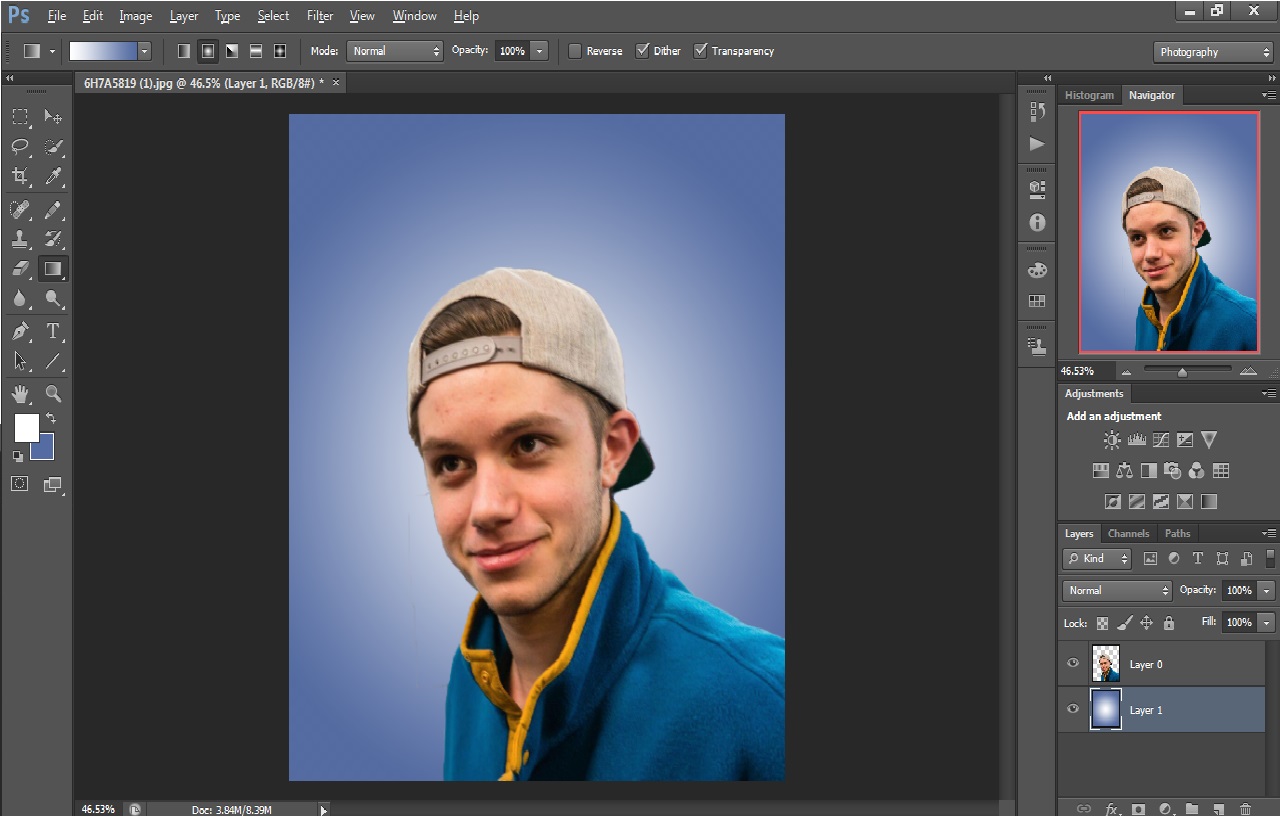The image size is (1280, 816).
Task: Select the Gradient tool
Action: click(x=54, y=268)
